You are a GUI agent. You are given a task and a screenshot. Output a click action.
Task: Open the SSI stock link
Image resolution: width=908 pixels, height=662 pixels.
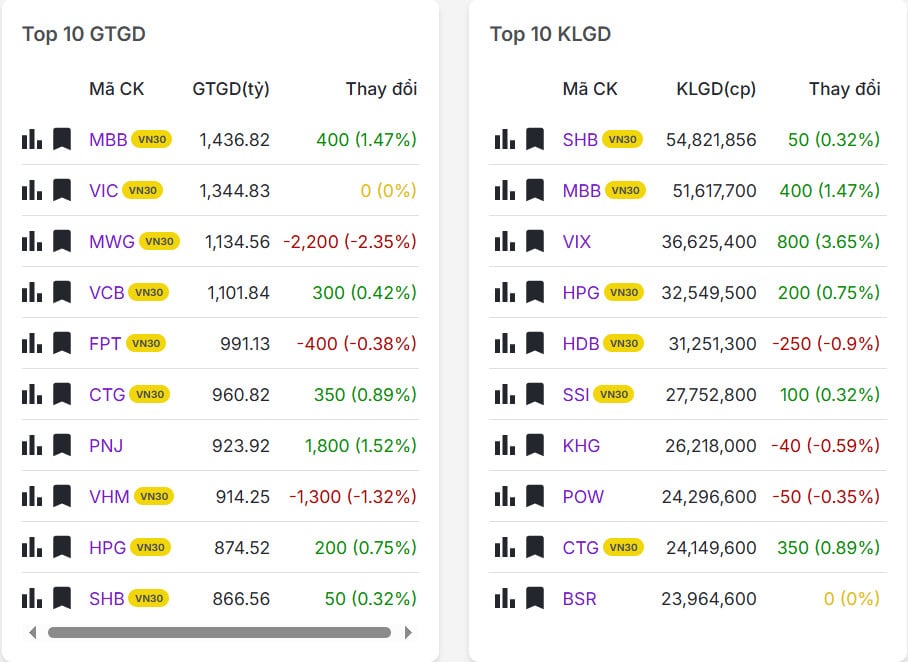pos(576,394)
